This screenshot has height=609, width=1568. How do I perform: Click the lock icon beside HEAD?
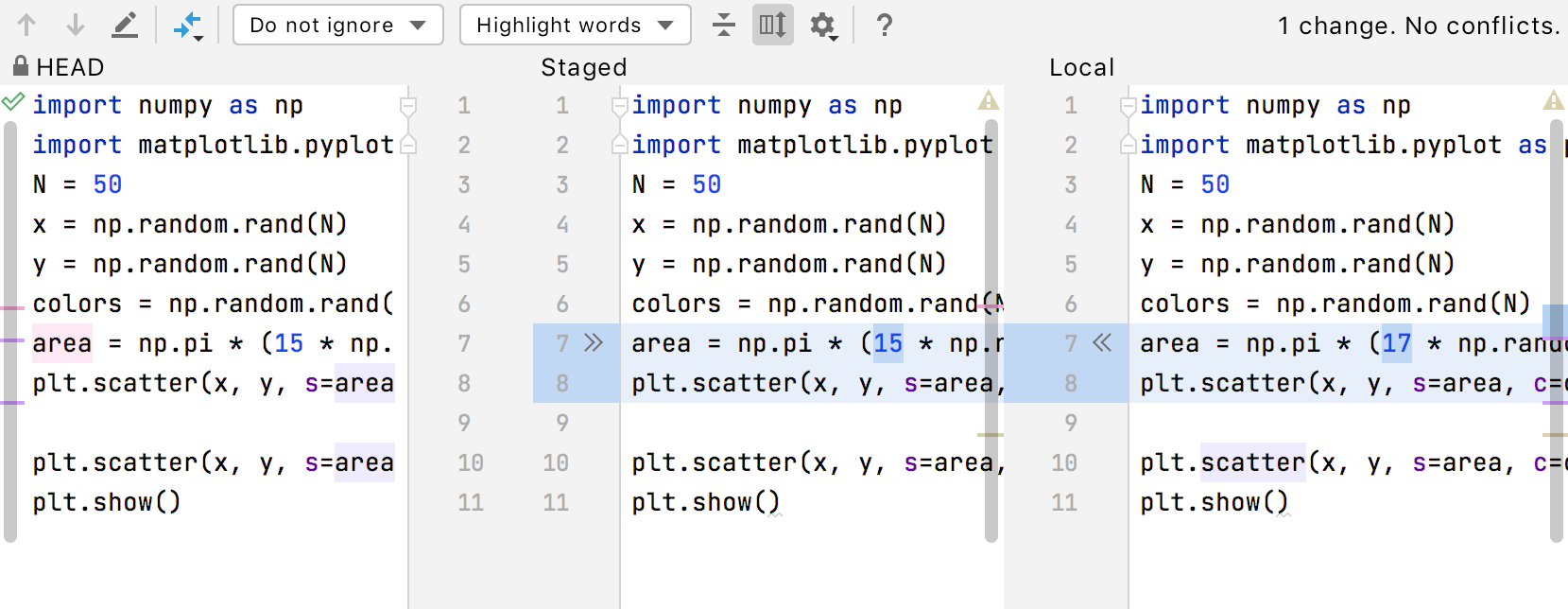point(20,66)
